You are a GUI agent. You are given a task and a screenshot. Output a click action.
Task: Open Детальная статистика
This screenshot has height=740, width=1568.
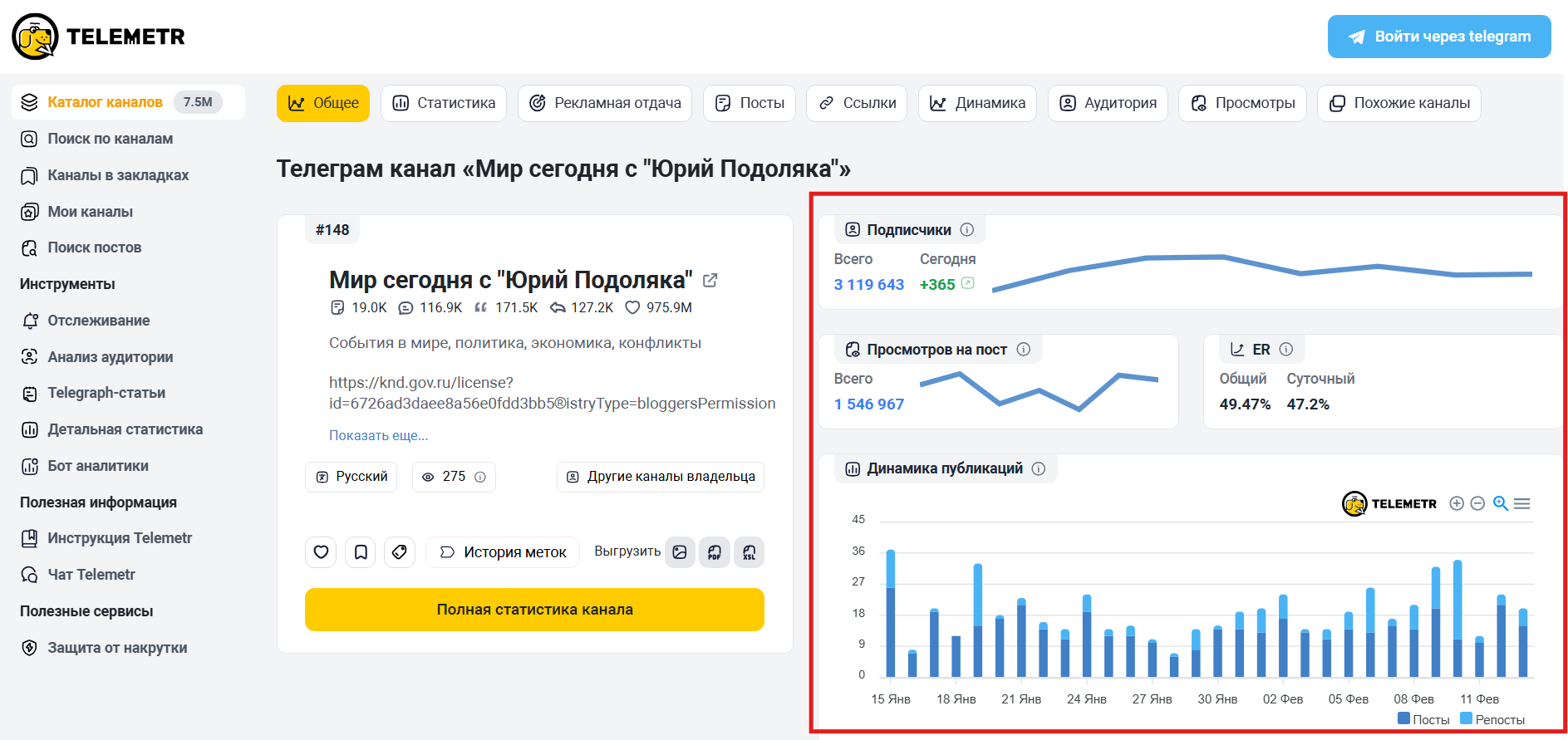click(x=111, y=429)
